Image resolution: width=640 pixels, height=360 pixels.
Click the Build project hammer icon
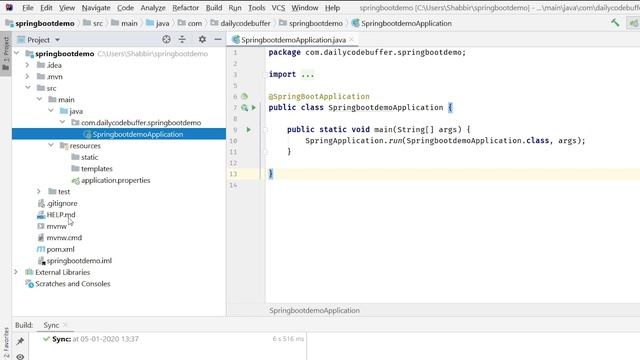615,23
